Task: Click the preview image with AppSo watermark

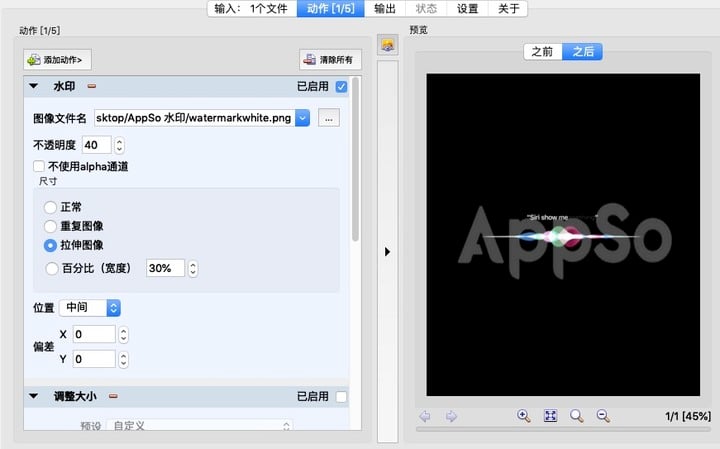Action: coord(563,235)
